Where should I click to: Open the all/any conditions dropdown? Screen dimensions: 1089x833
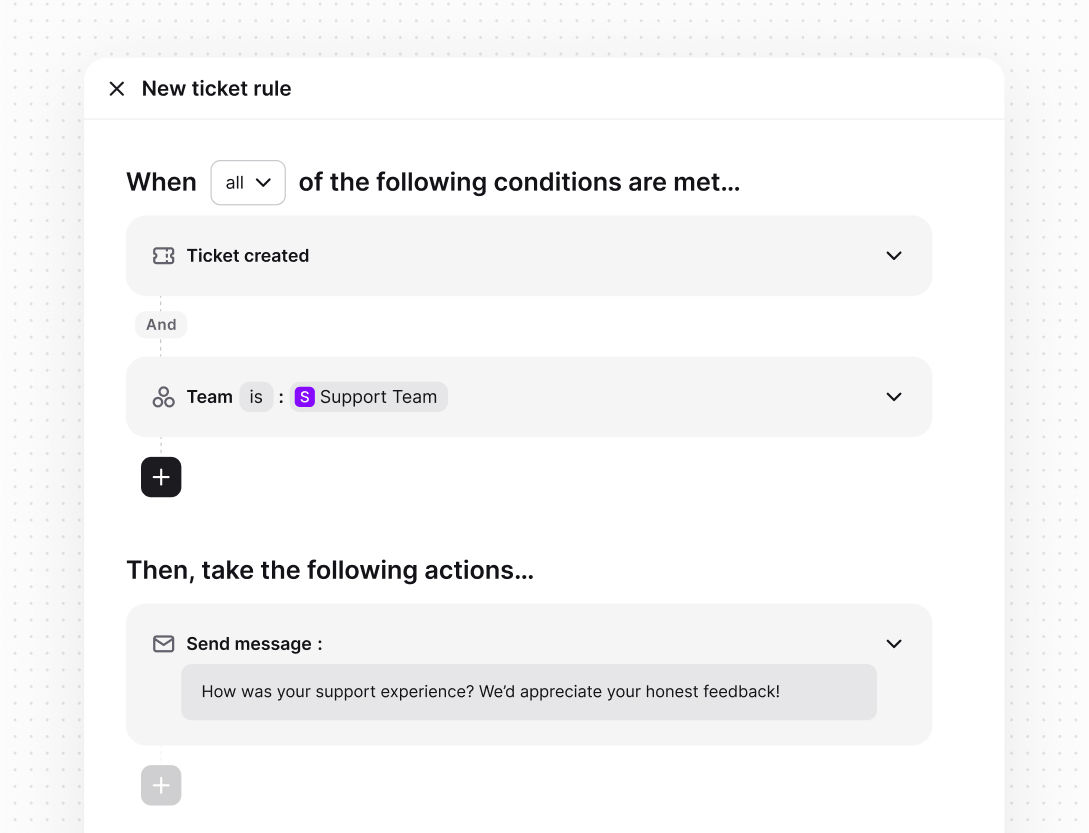247,182
